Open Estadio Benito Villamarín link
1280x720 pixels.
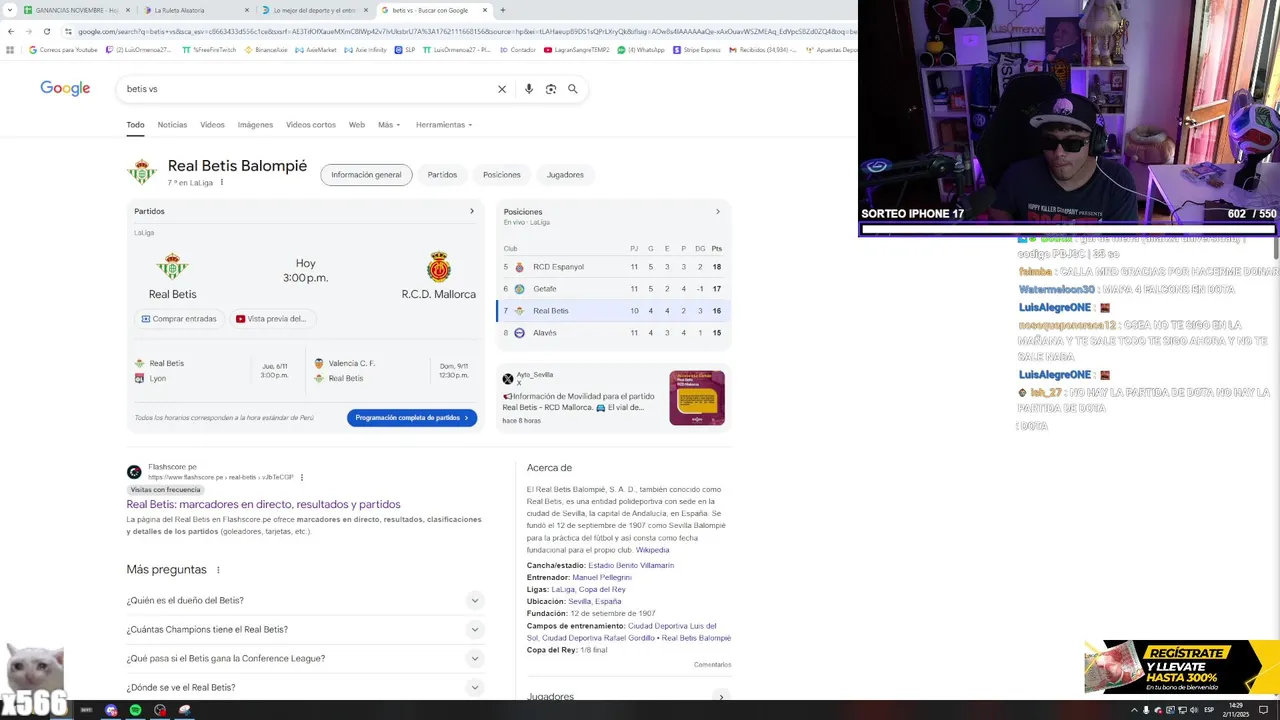coord(631,565)
